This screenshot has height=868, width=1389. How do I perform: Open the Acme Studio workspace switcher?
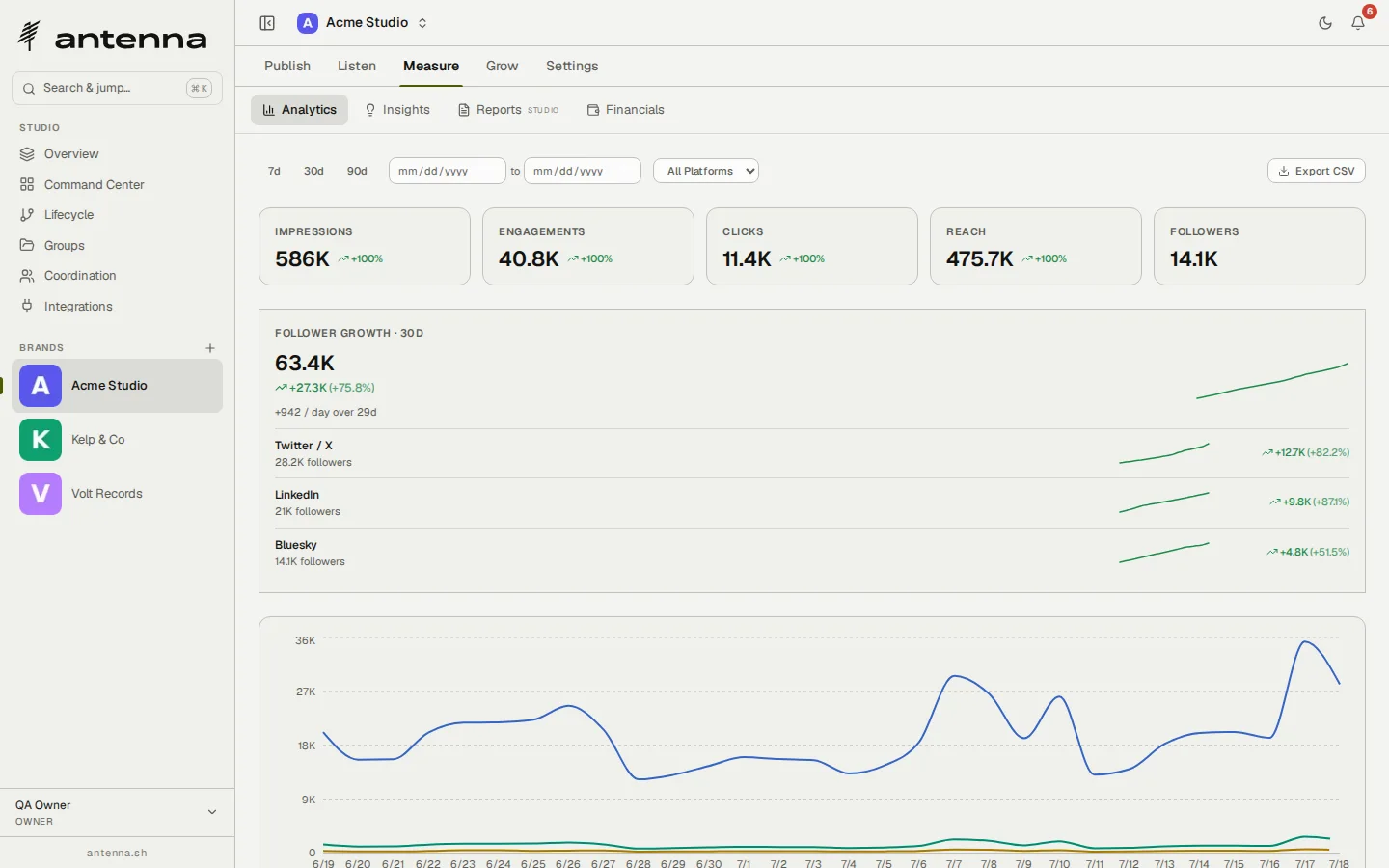363,23
